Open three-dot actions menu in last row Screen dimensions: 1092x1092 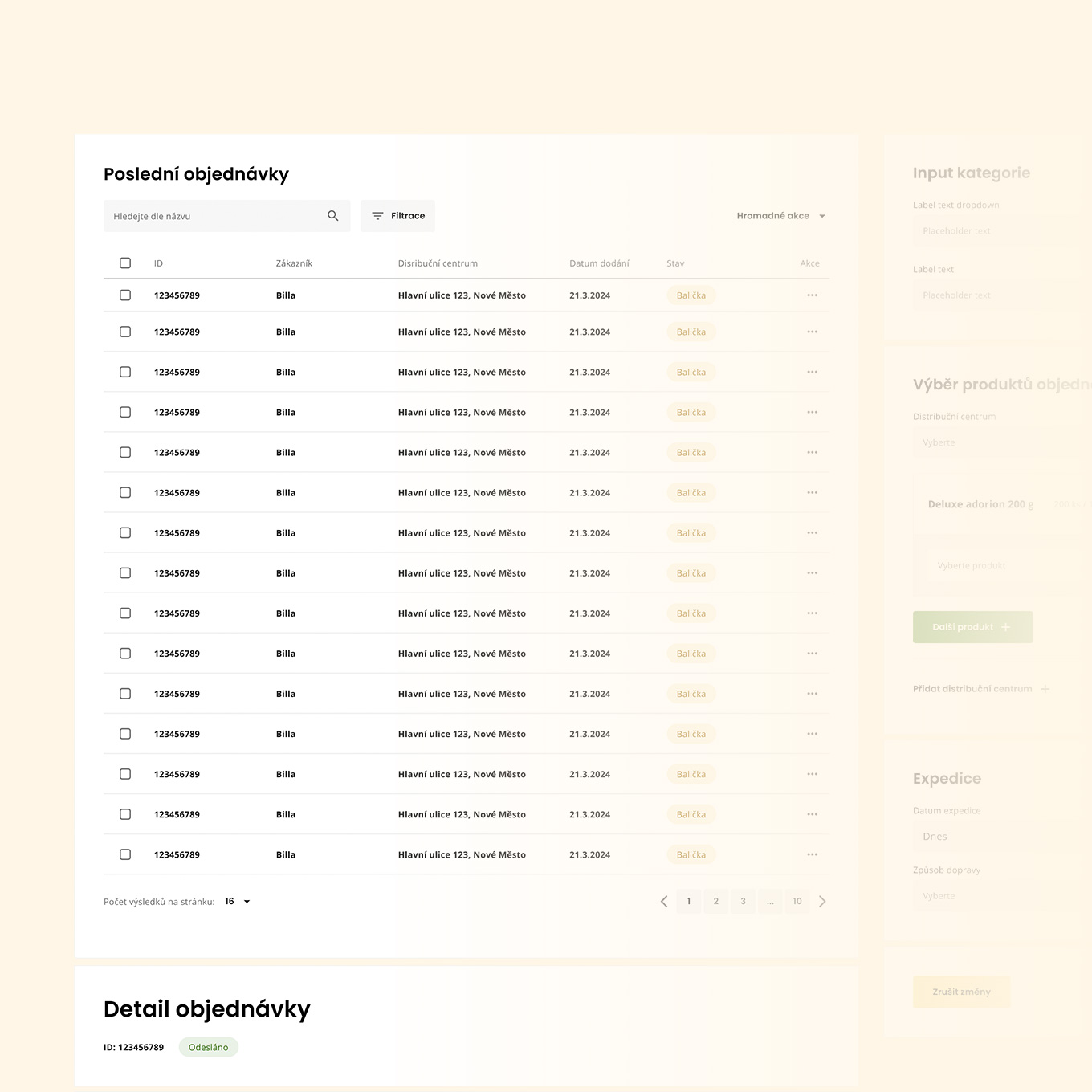[x=812, y=854]
